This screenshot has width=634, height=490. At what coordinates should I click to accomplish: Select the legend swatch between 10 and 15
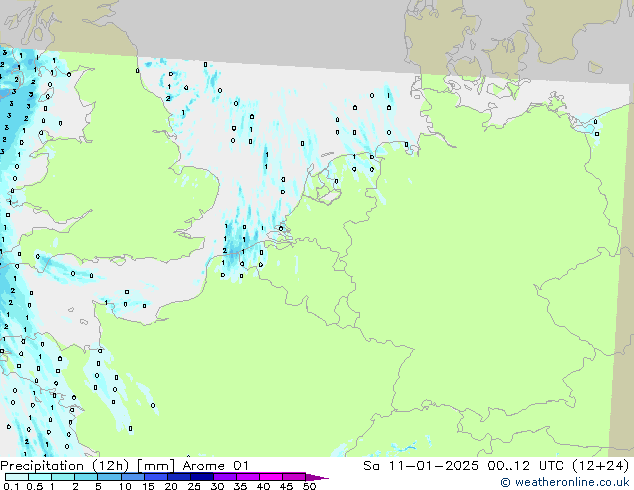(133, 477)
